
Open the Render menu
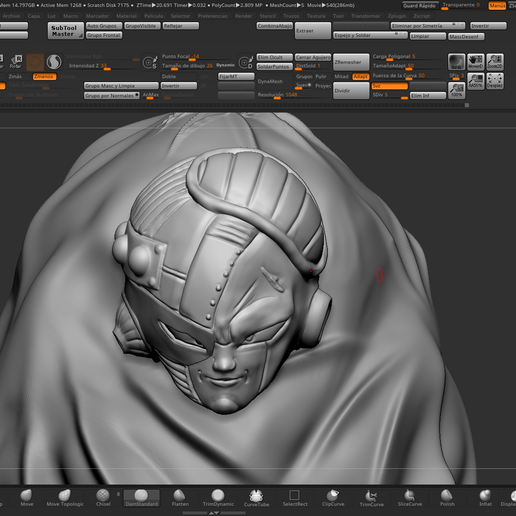click(x=243, y=16)
